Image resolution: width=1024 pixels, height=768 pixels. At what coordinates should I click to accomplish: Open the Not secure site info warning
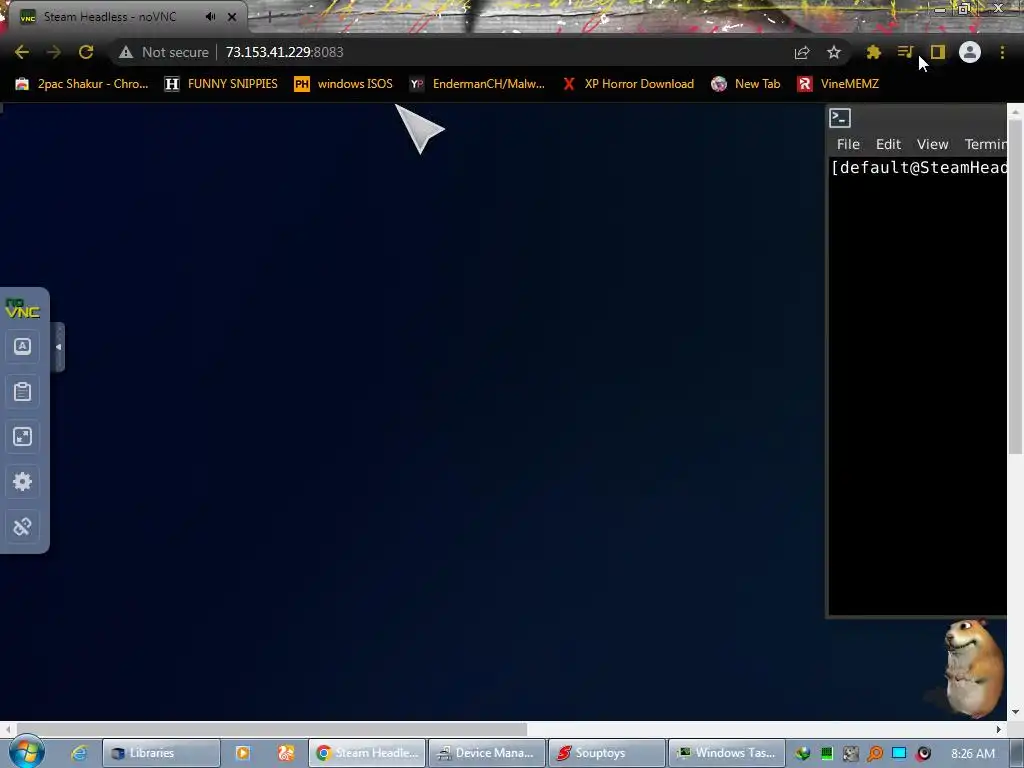tap(163, 52)
